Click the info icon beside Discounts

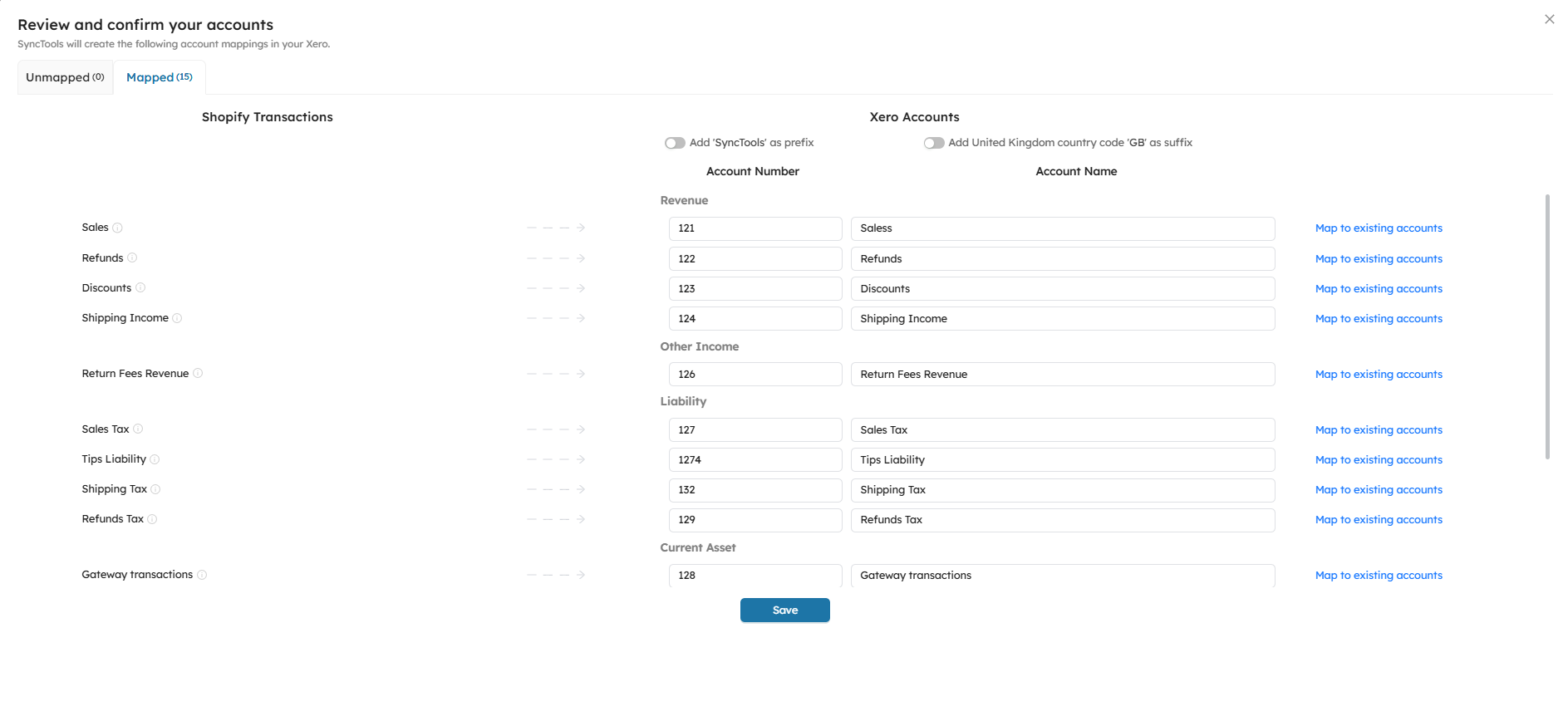tap(140, 287)
